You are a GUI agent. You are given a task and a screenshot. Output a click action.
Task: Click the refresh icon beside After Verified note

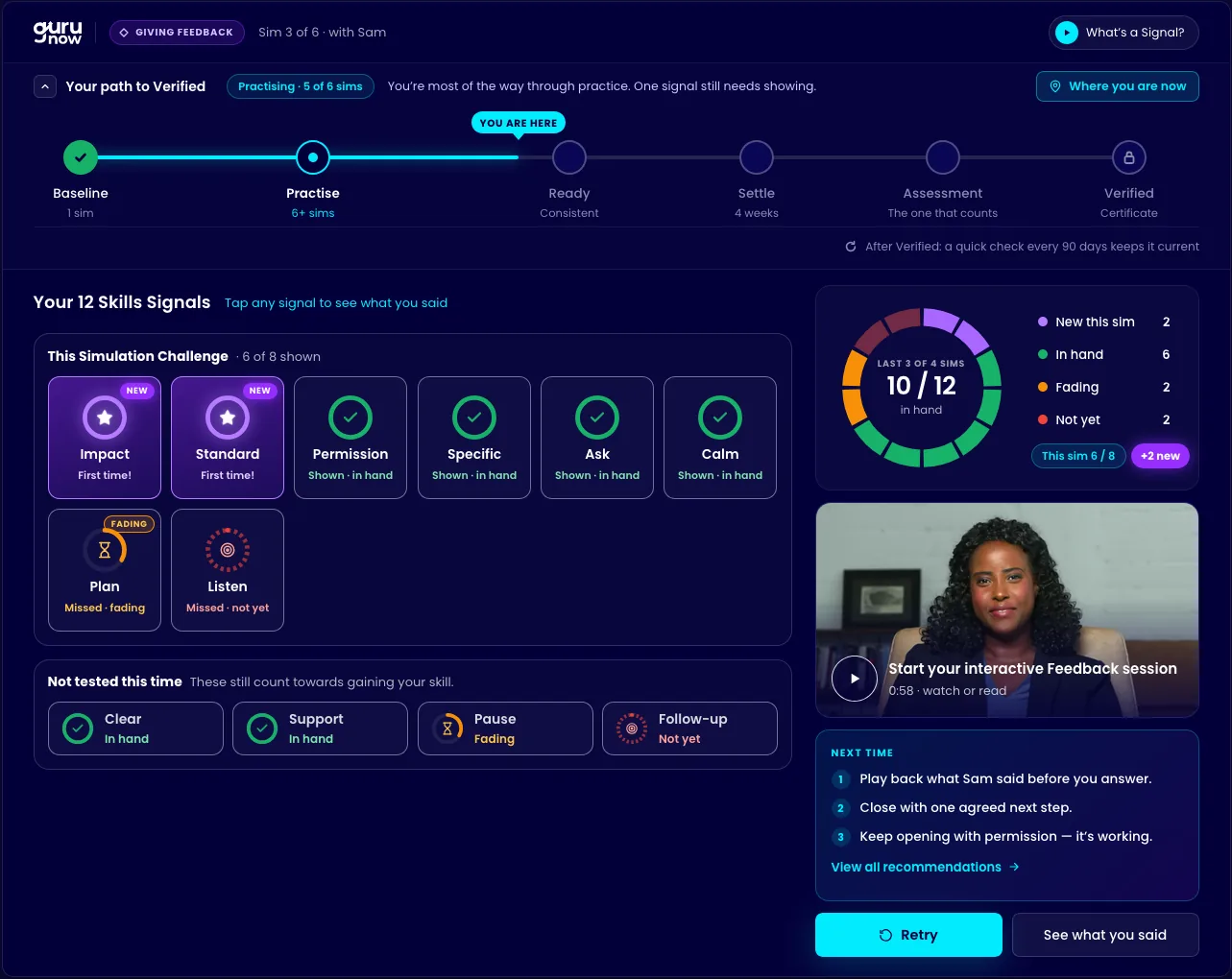(851, 247)
